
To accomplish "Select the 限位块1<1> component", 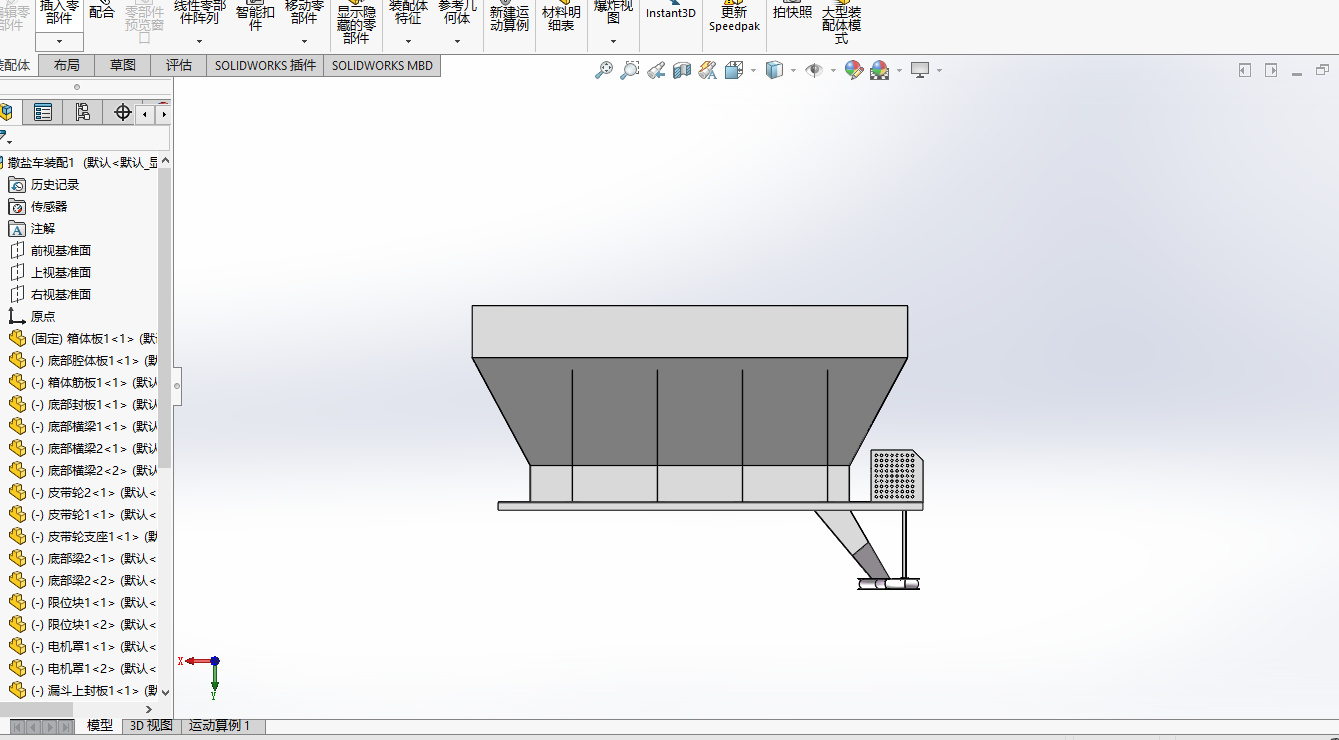I will coord(82,602).
